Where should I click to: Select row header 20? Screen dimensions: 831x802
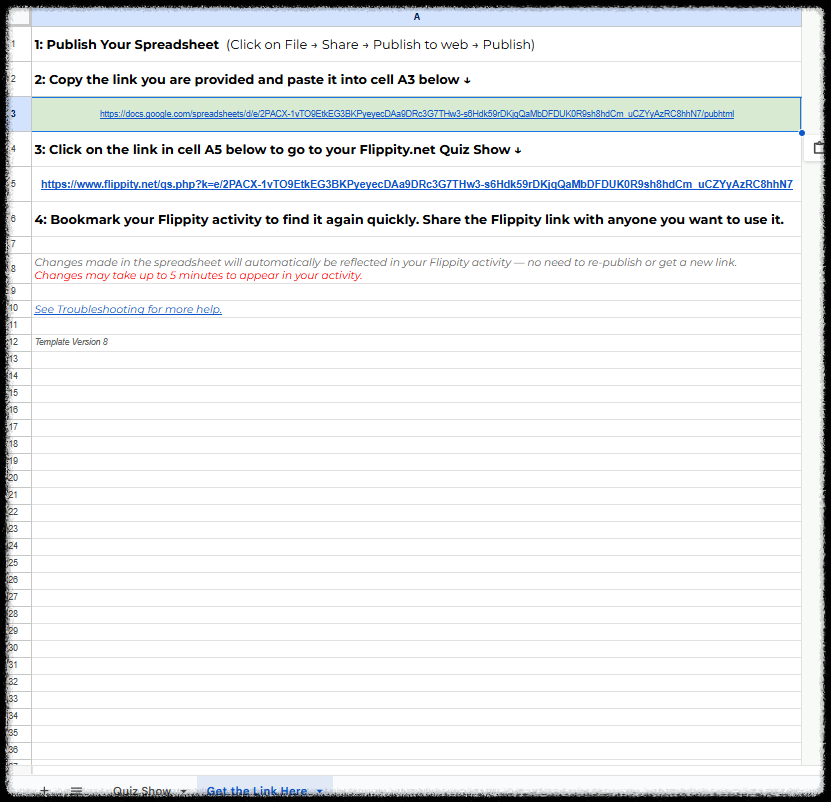coord(20,478)
